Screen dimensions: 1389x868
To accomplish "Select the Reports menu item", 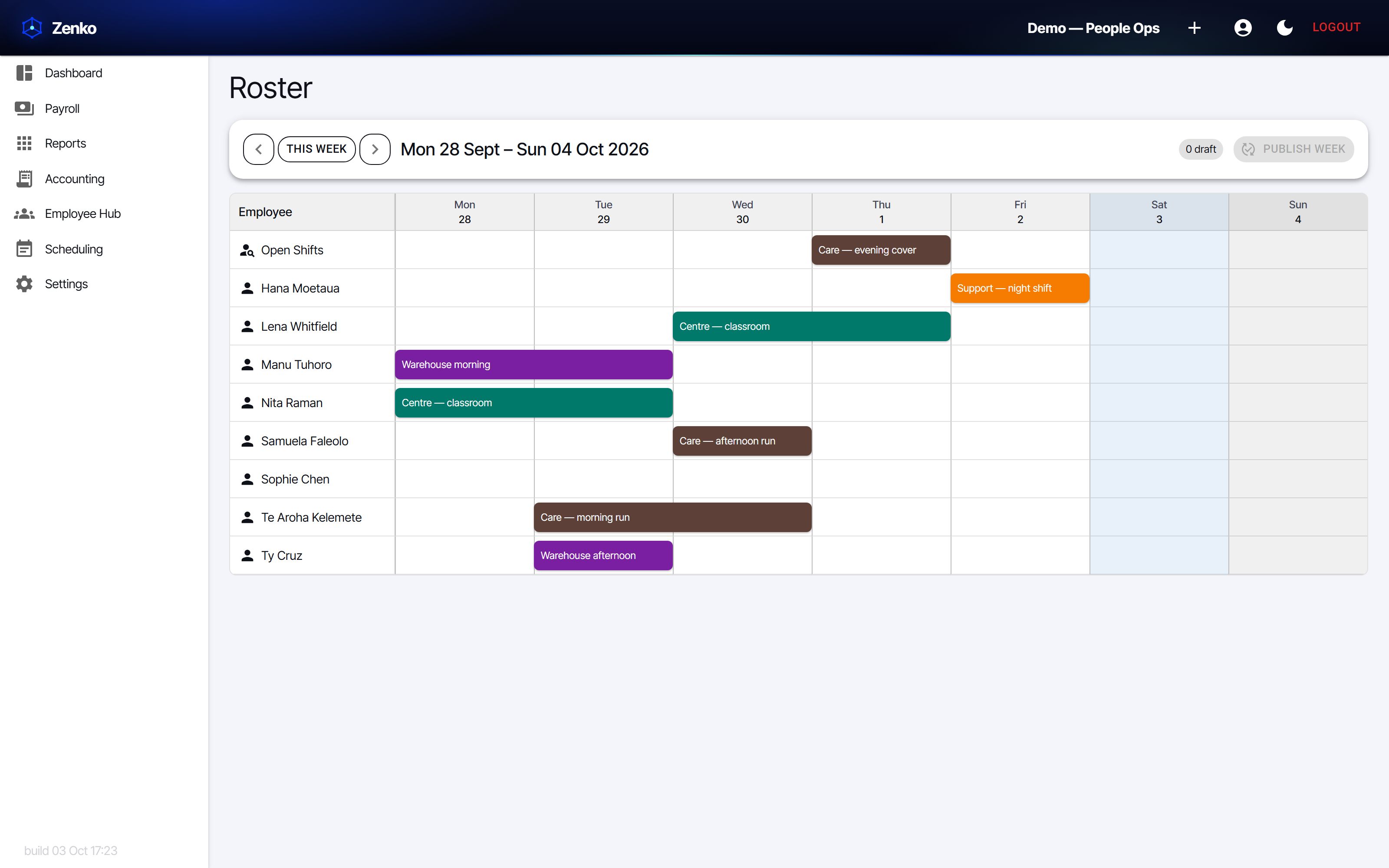I will pyautogui.click(x=104, y=144).
